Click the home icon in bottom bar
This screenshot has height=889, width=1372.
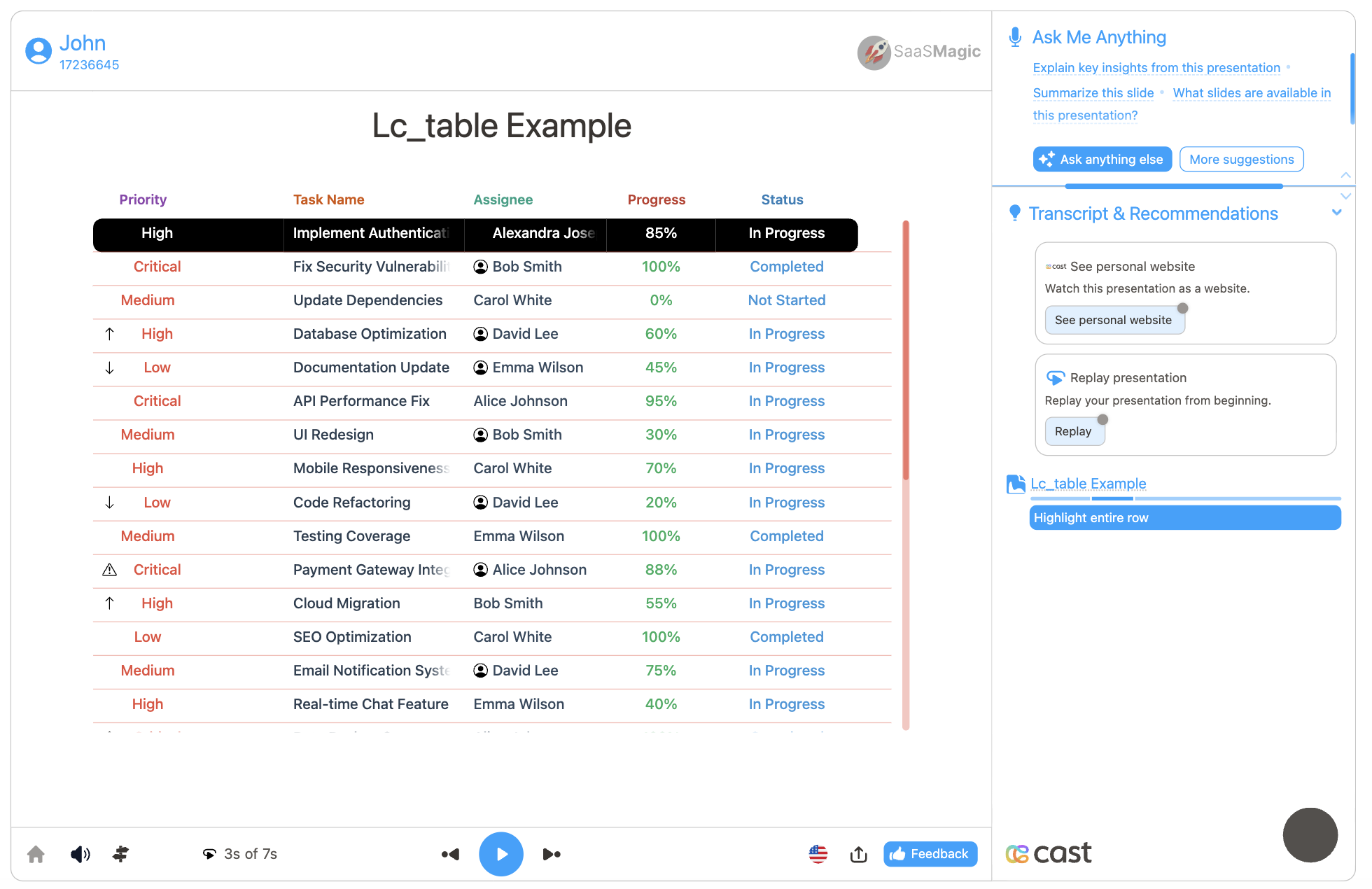[36, 854]
